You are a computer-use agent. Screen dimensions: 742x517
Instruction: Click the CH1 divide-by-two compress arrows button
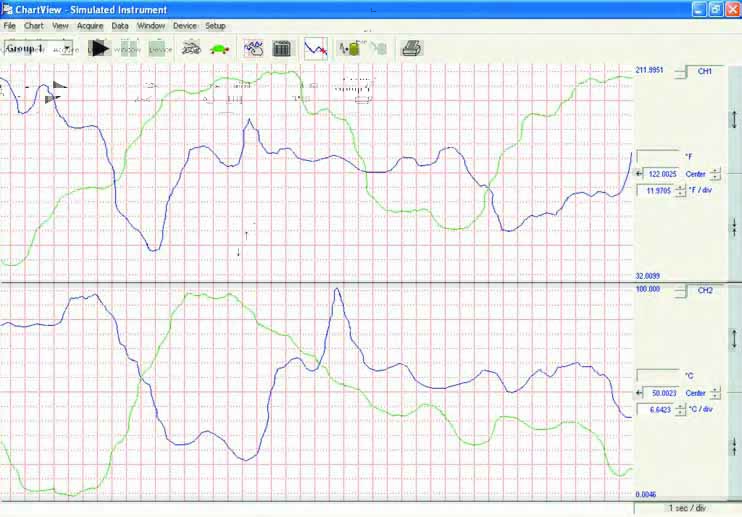coord(734,228)
